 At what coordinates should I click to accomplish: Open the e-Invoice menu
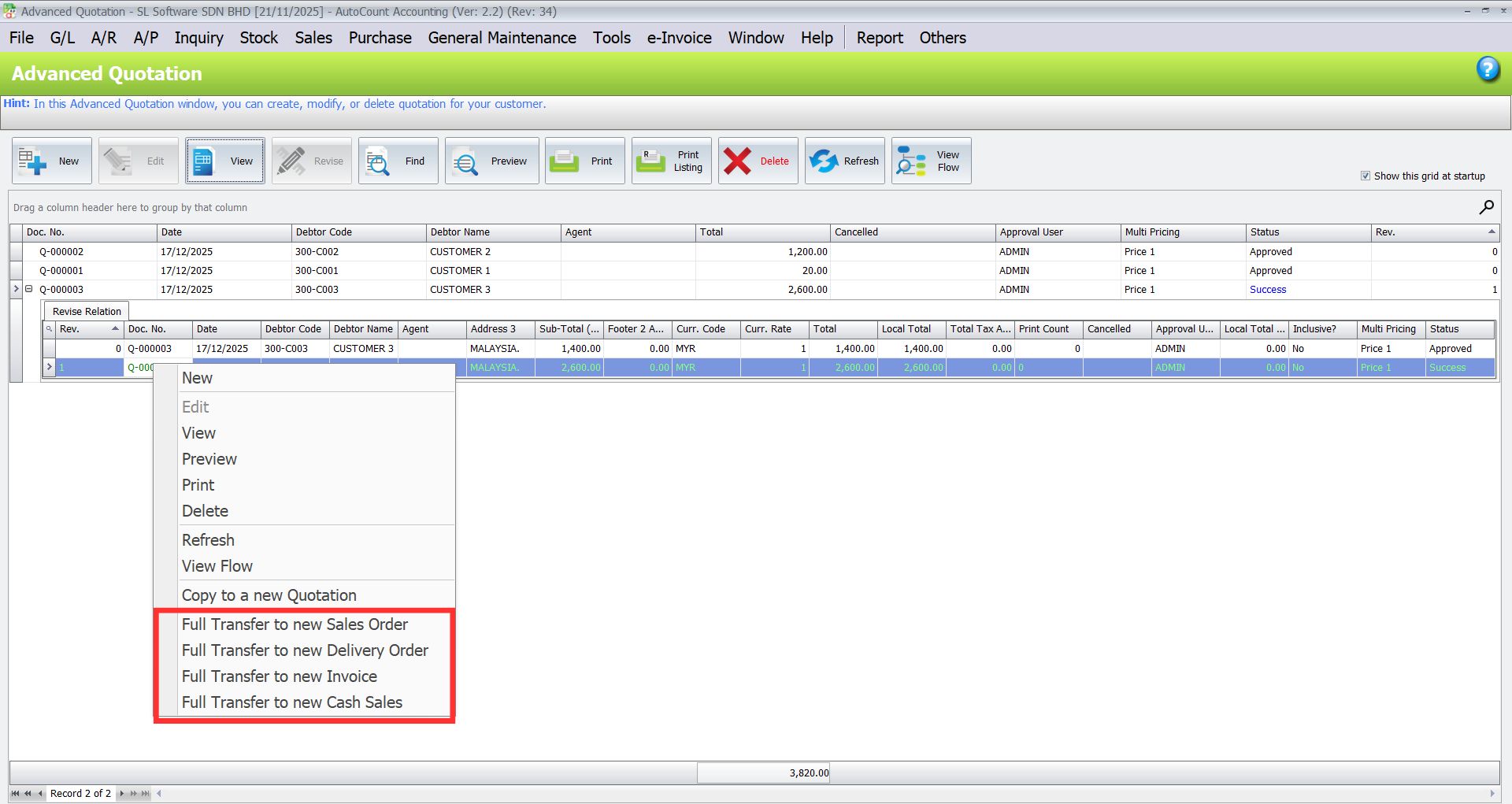679,37
